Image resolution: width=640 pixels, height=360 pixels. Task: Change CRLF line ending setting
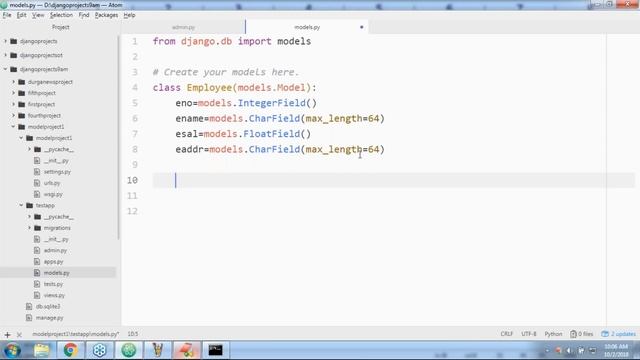pyautogui.click(x=507, y=334)
